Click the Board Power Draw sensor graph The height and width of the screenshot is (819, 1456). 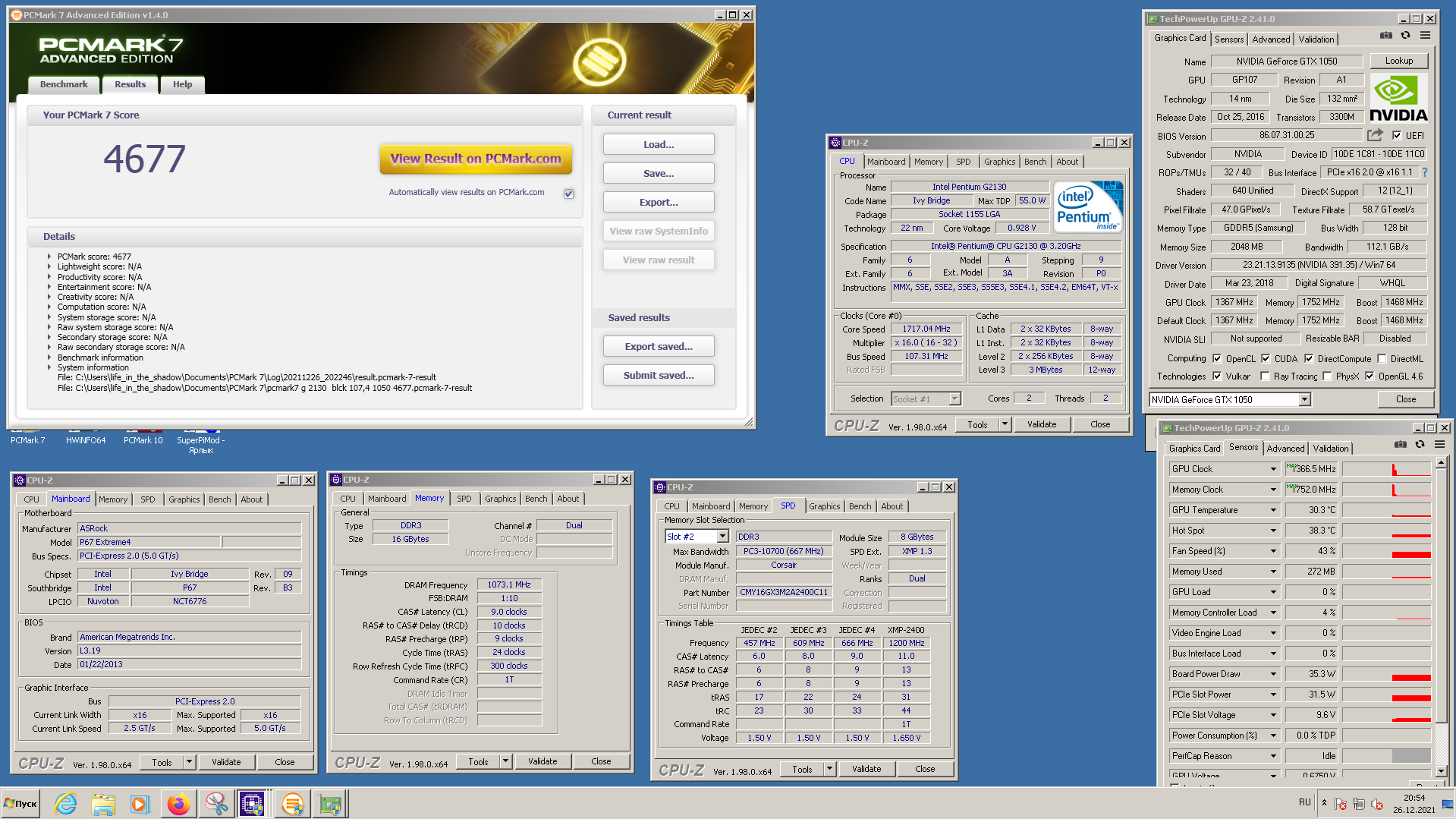(x=1386, y=674)
